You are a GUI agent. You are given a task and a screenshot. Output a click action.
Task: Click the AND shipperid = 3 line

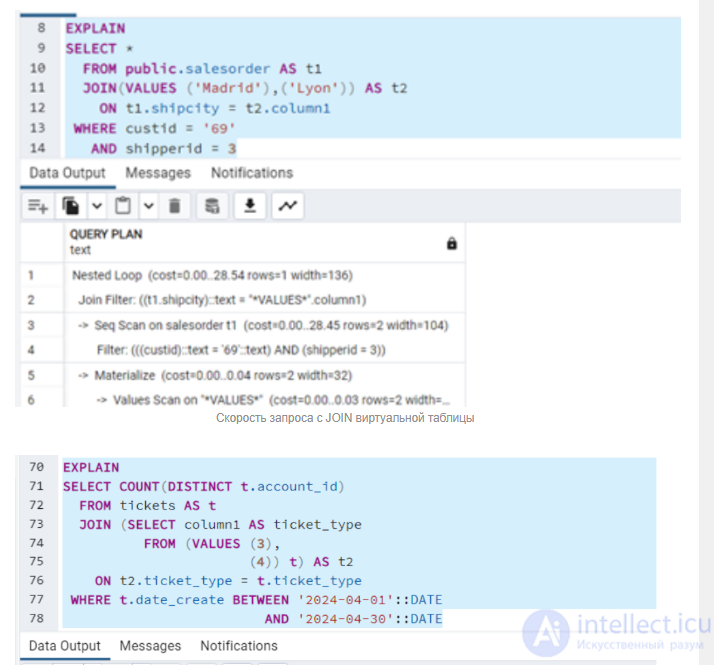click(163, 149)
